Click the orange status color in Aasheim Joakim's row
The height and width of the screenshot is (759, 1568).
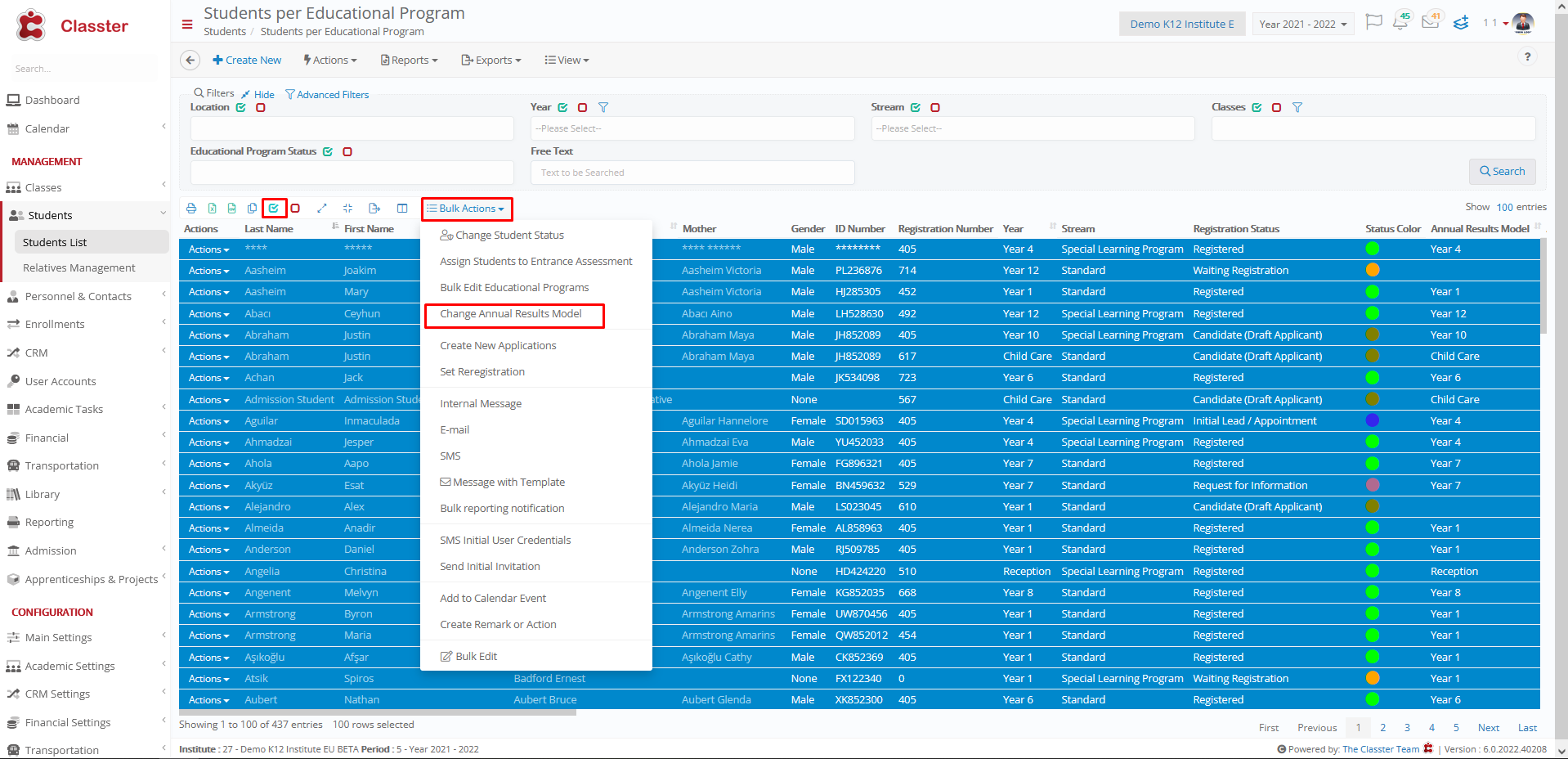tap(1373, 270)
